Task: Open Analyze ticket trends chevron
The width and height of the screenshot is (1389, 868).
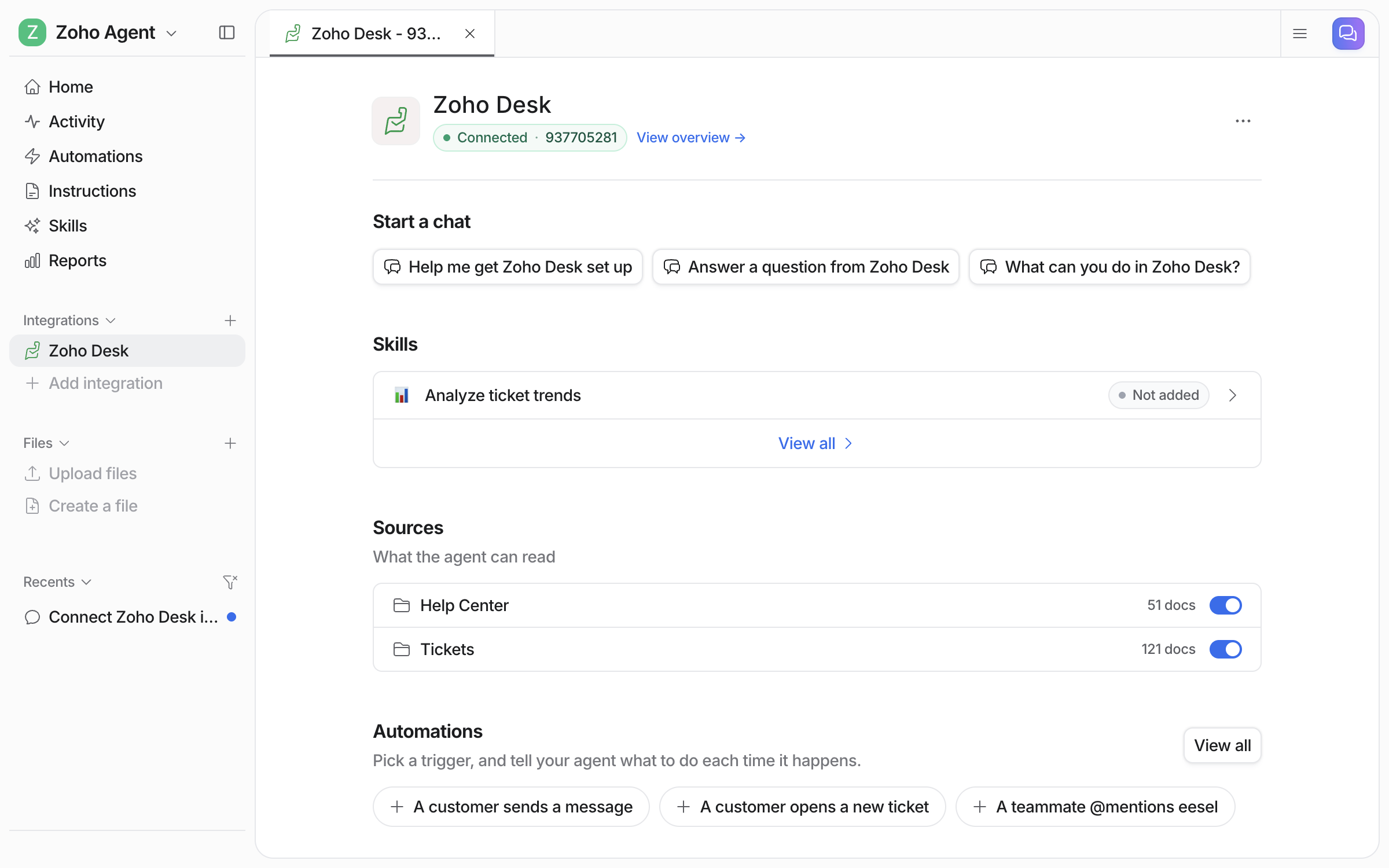Action: (x=1232, y=395)
